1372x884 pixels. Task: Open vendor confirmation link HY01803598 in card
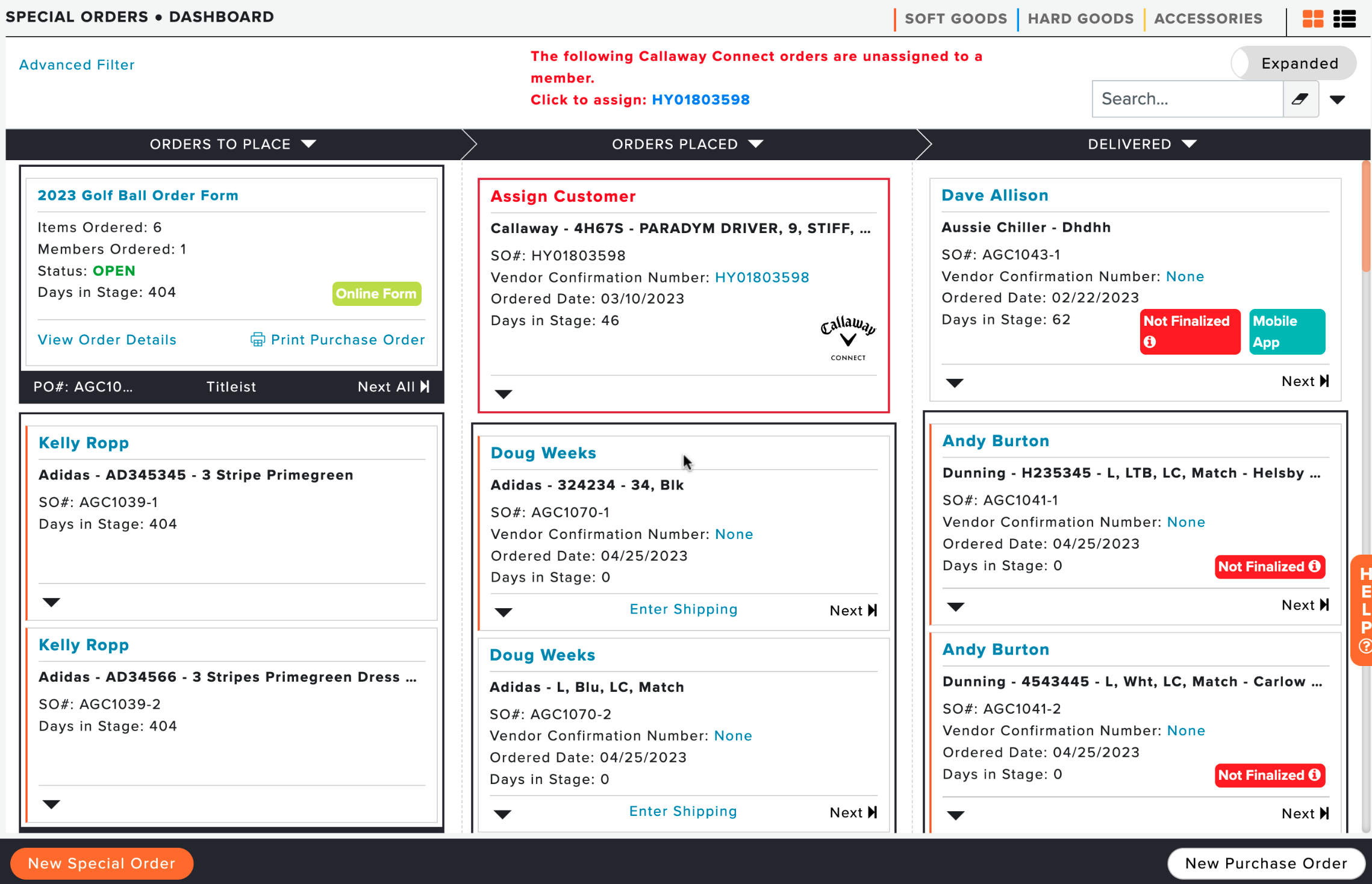pos(762,278)
